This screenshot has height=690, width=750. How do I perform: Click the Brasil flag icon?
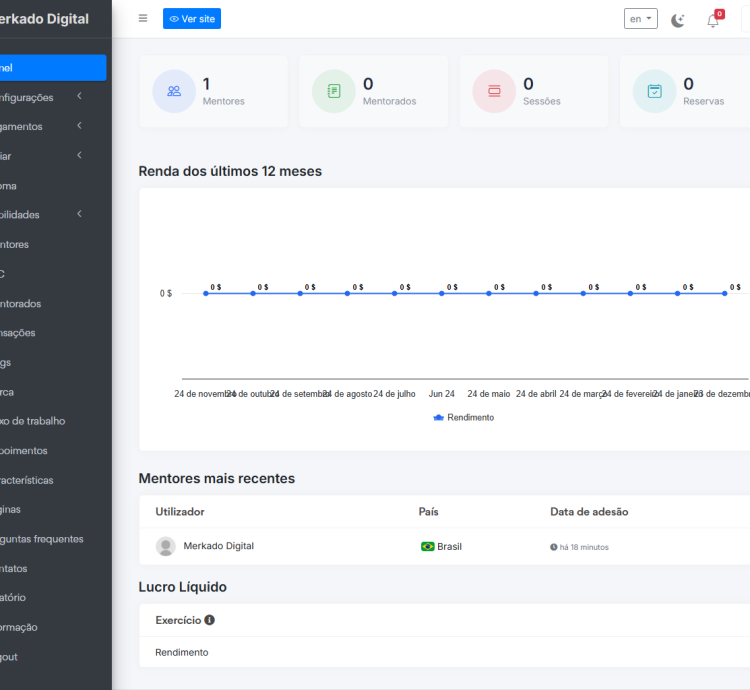coord(428,547)
